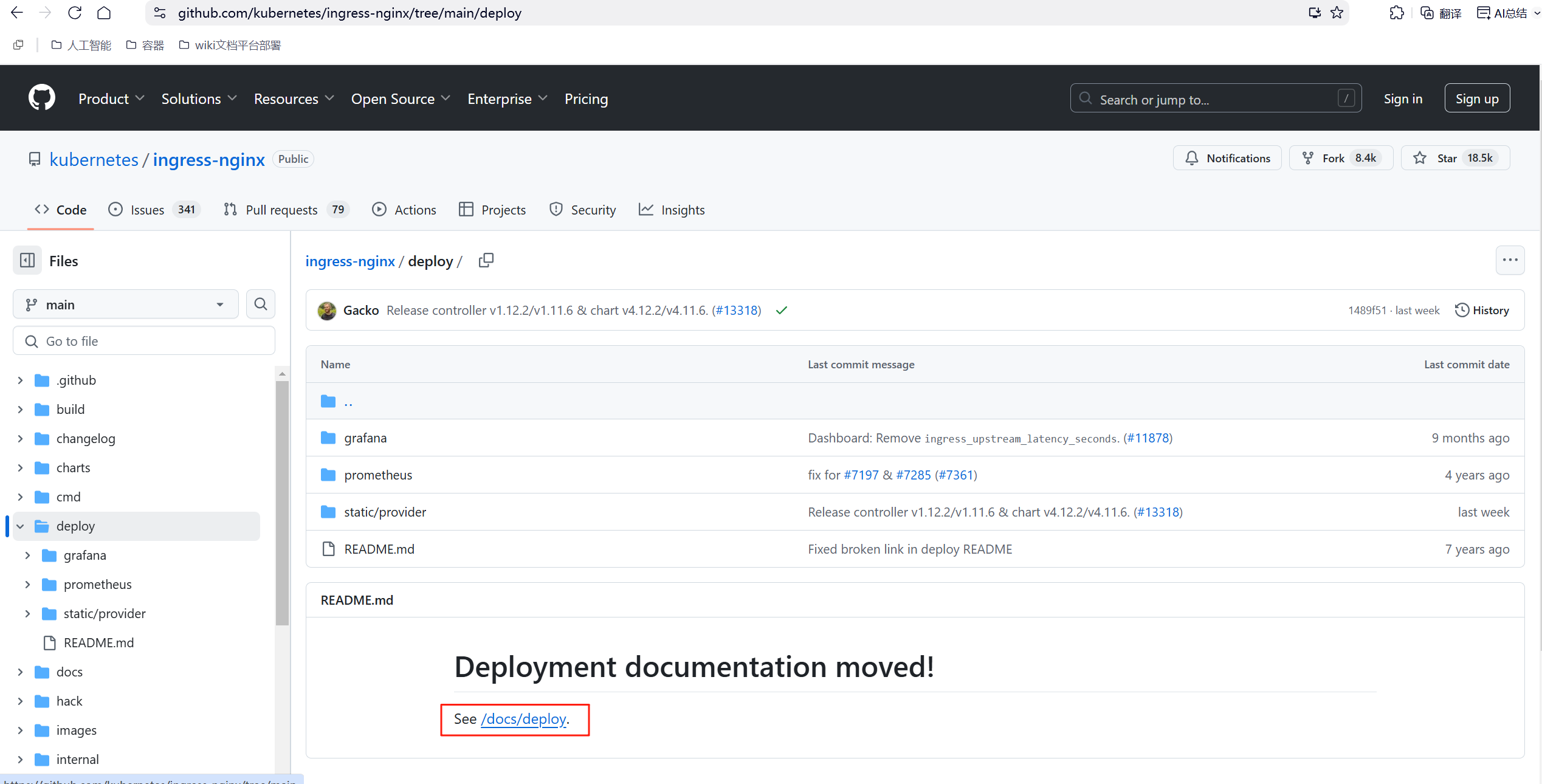Click the GitHub Octocat logo
This screenshot has width=1542, height=784.
pyautogui.click(x=41, y=98)
